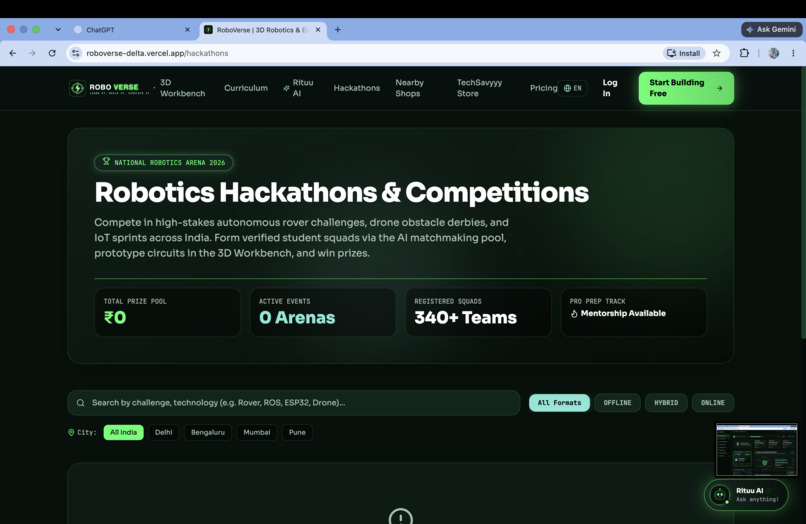Image resolution: width=806 pixels, height=524 pixels.
Task: Reload the page with the refresh icon
Action: pyautogui.click(x=52, y=53)
